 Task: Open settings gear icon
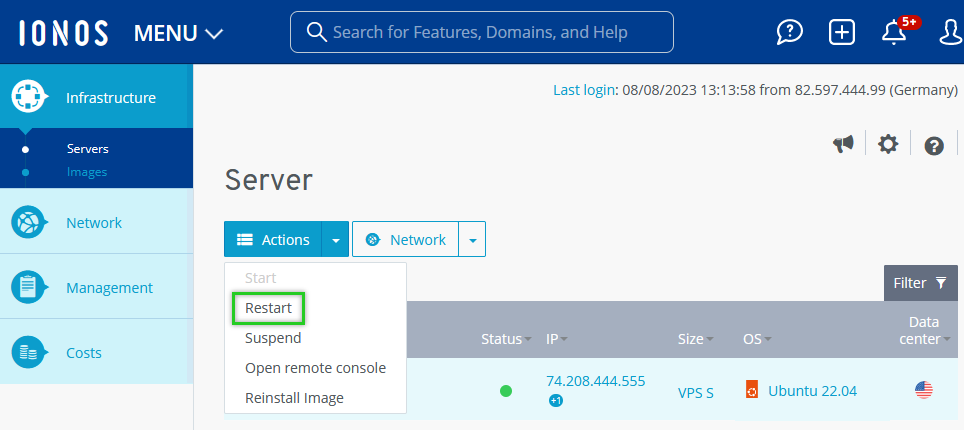pyautogui.click(x=888, y=145)
